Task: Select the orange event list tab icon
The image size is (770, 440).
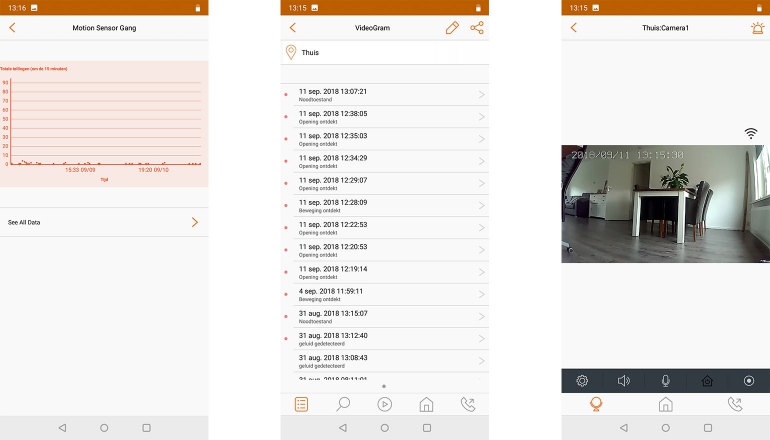Action: pyautogui.click(x=301, y=404)
